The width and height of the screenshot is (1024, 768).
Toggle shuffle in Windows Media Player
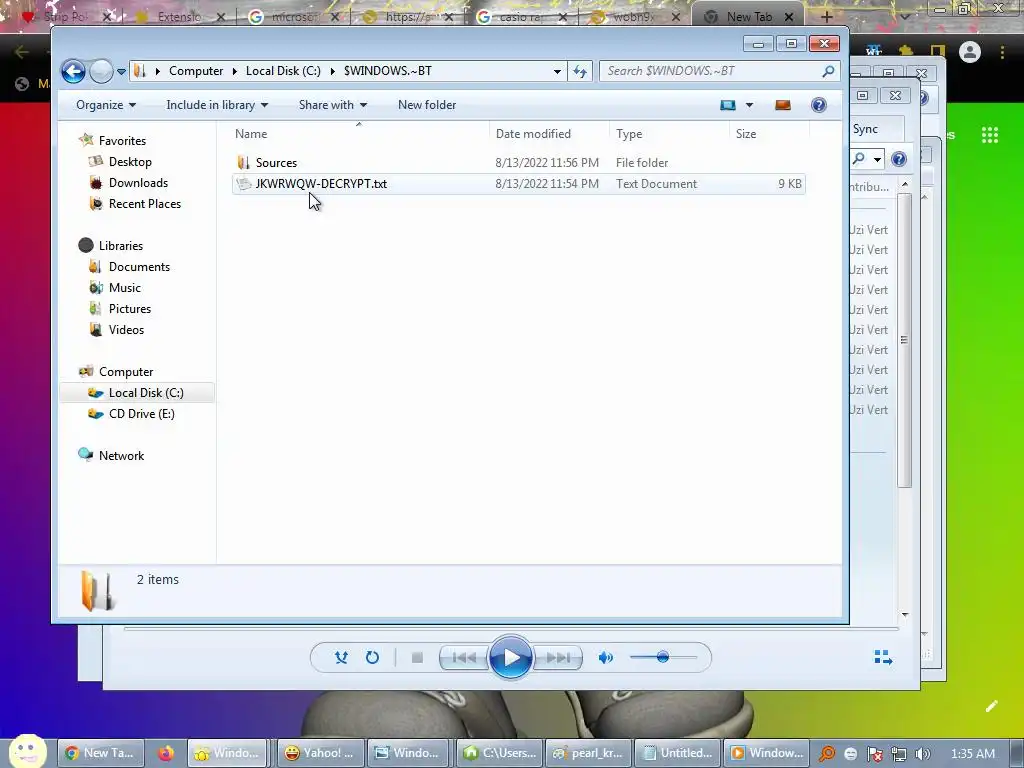(341, 658)
